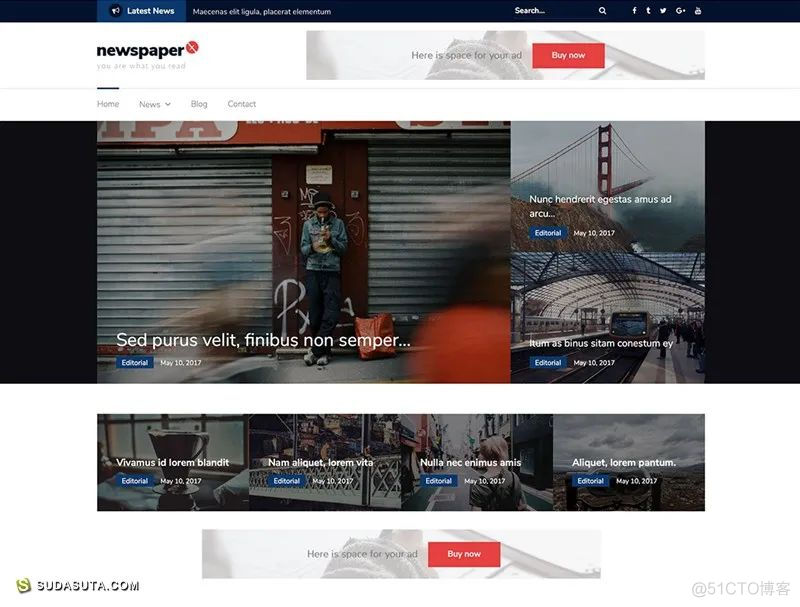Go to the Contact menu item
This screenshot has height=607, width=800.
point(242,104)
